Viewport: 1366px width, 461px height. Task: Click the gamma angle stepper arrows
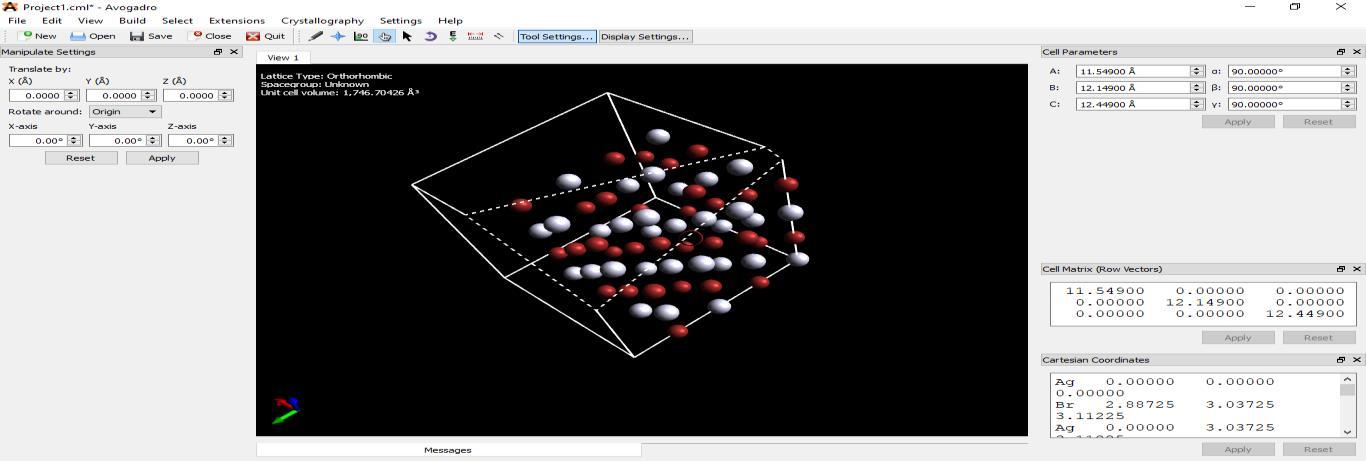click(x=1348, y=104)
